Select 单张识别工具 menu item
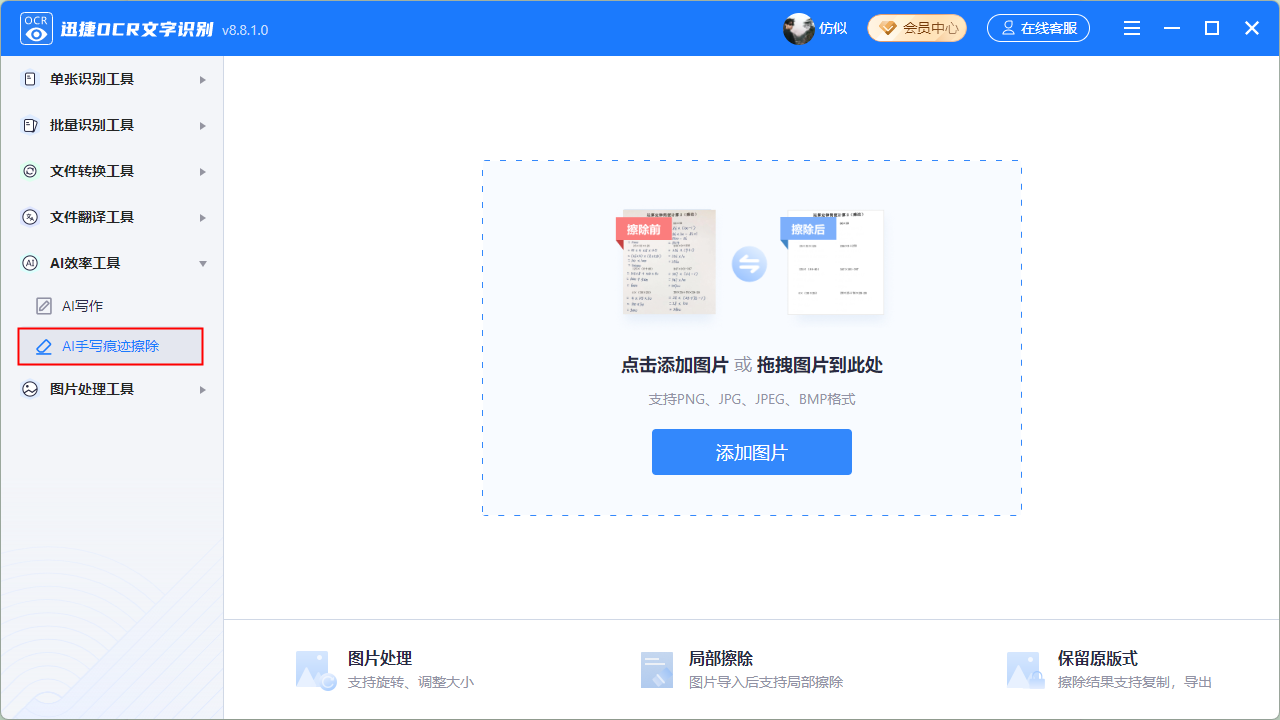 [x=112, y=79]
